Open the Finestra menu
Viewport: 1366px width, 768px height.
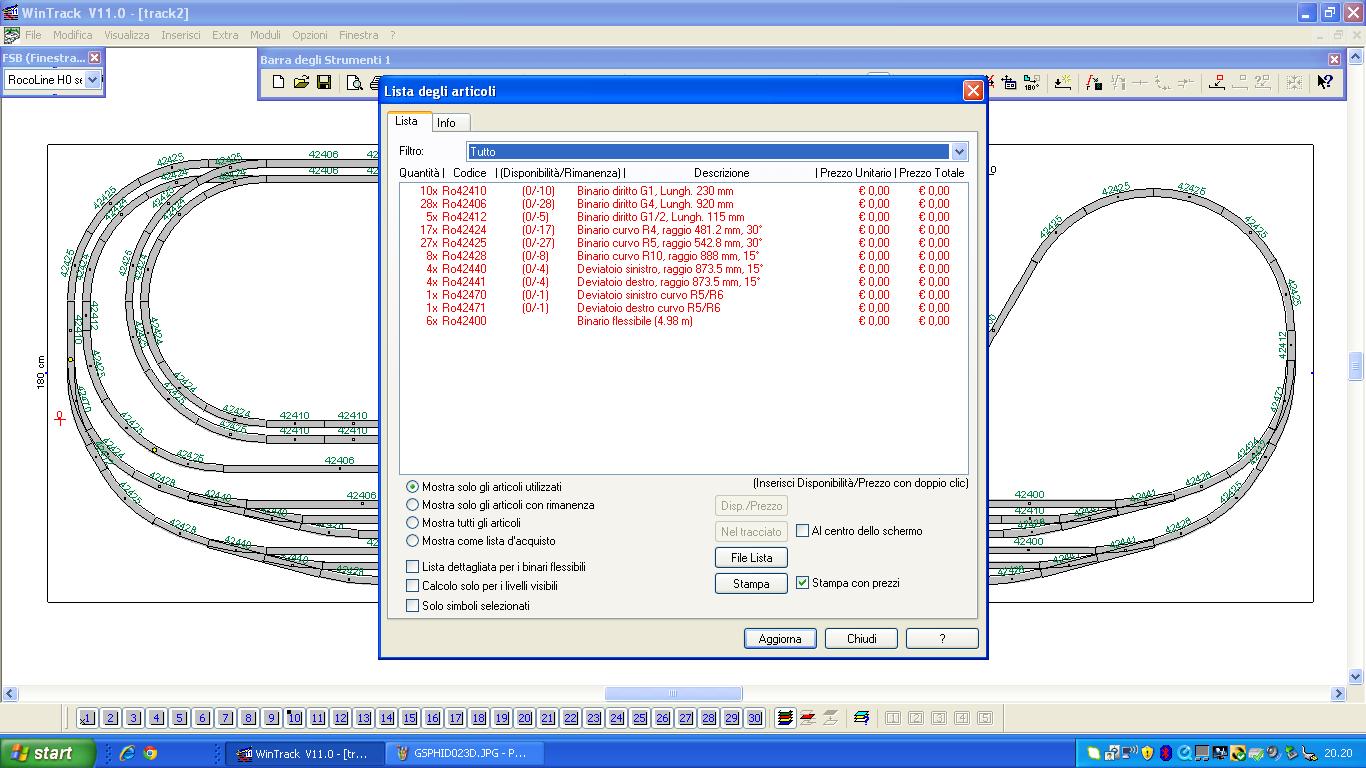click(358, 35)
